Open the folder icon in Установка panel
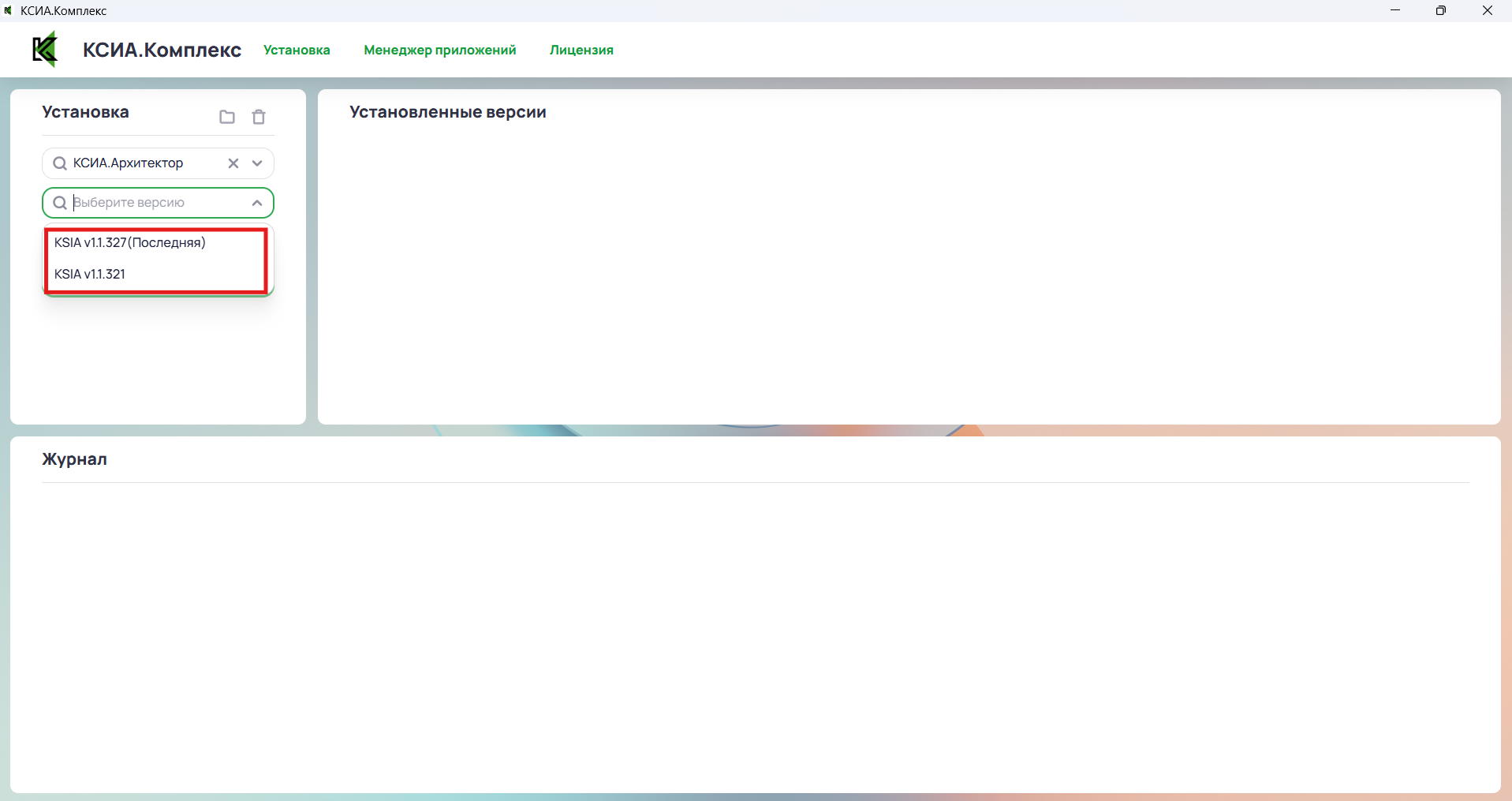The width and height of the screenshot is (1512, 801). 227,117
